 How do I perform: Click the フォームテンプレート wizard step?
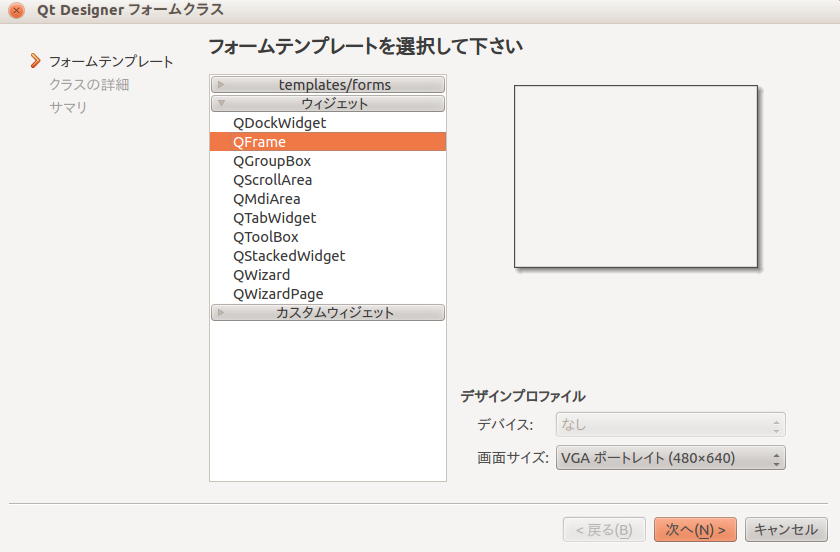111,62
